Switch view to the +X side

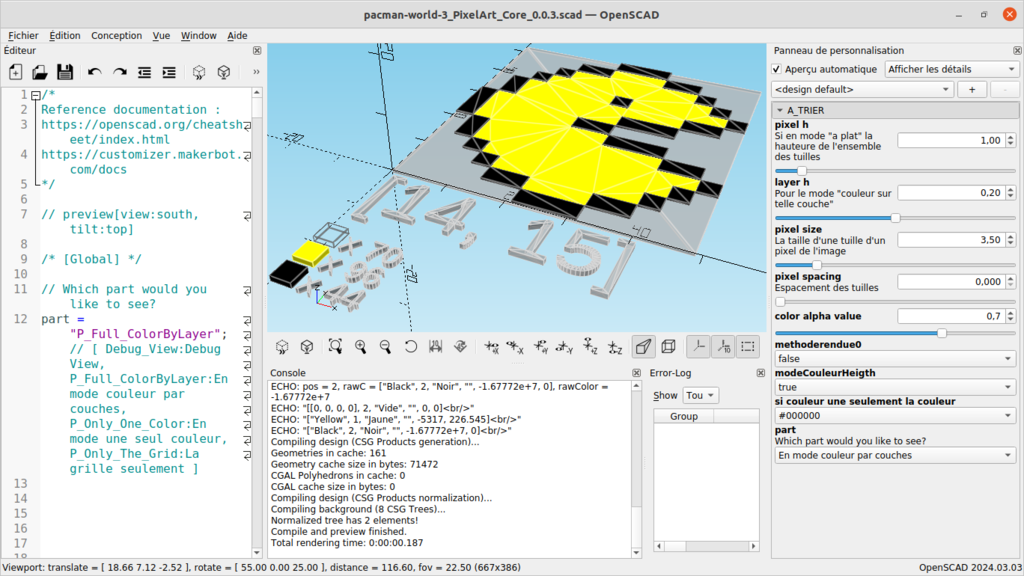[491, 347]
